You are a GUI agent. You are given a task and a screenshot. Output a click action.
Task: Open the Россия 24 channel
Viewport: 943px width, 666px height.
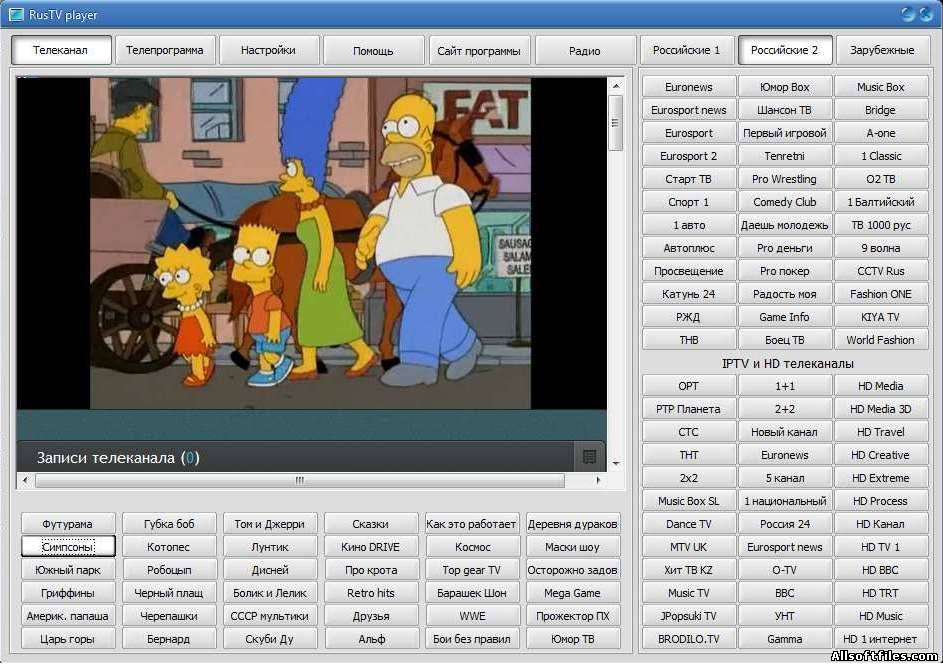pyautogui.click(x=785, y=523)
